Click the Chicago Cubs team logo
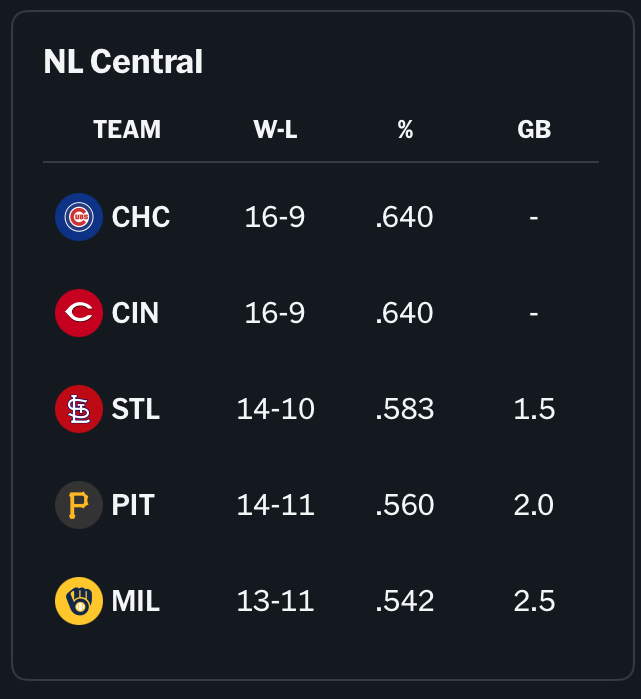The image size is (641, 699). pyautogui.click(x=79, y=217)
